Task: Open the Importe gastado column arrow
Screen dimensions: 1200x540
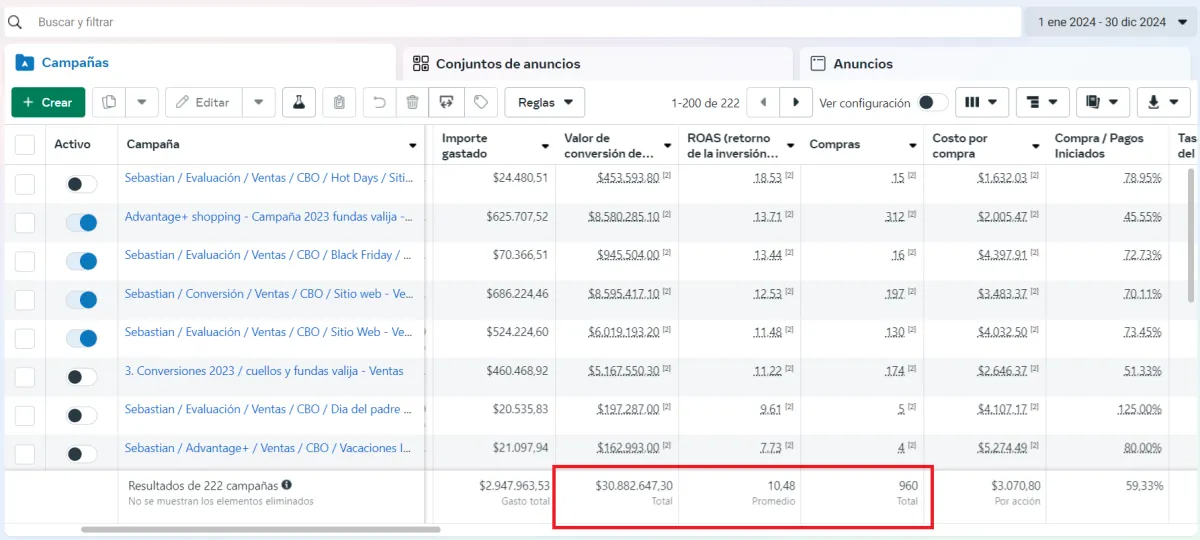Action: (545, 146)
